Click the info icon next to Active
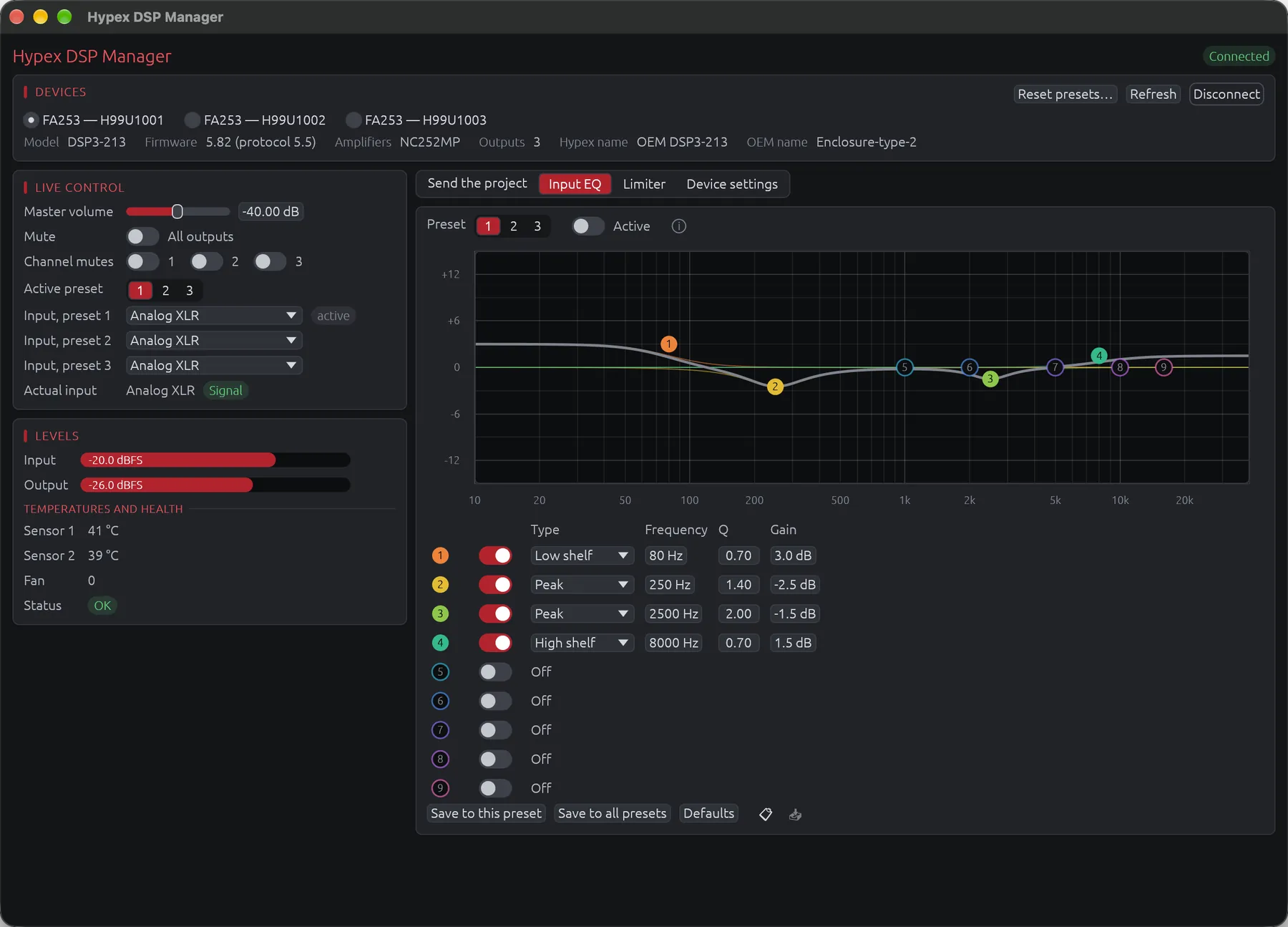 point(678,226)
